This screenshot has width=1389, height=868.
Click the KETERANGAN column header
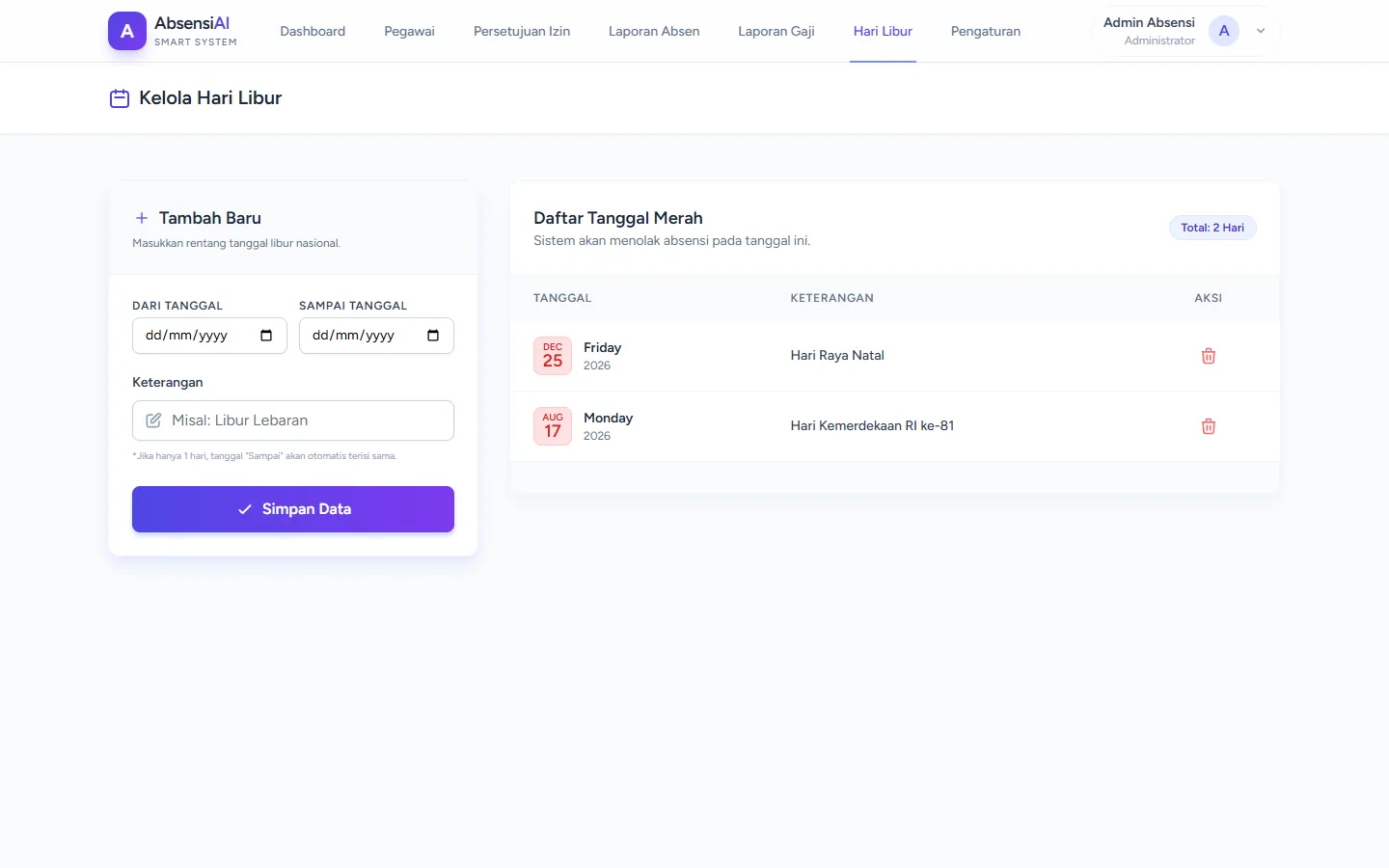(832, 298)
